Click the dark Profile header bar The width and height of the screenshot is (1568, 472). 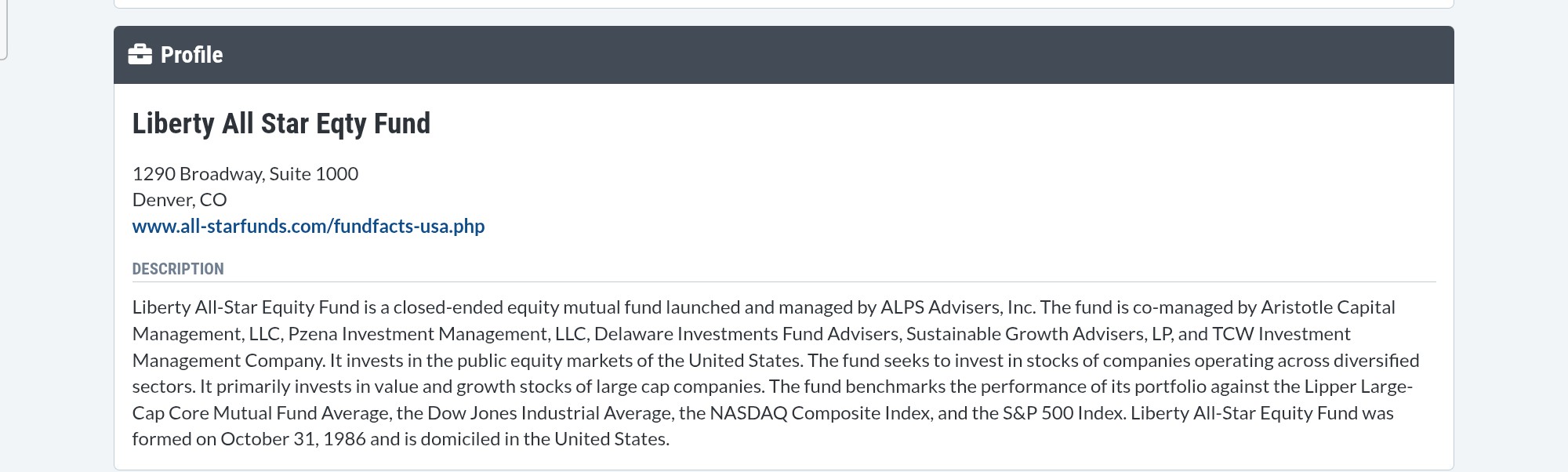pyautogui.click(x=784, y=55)
